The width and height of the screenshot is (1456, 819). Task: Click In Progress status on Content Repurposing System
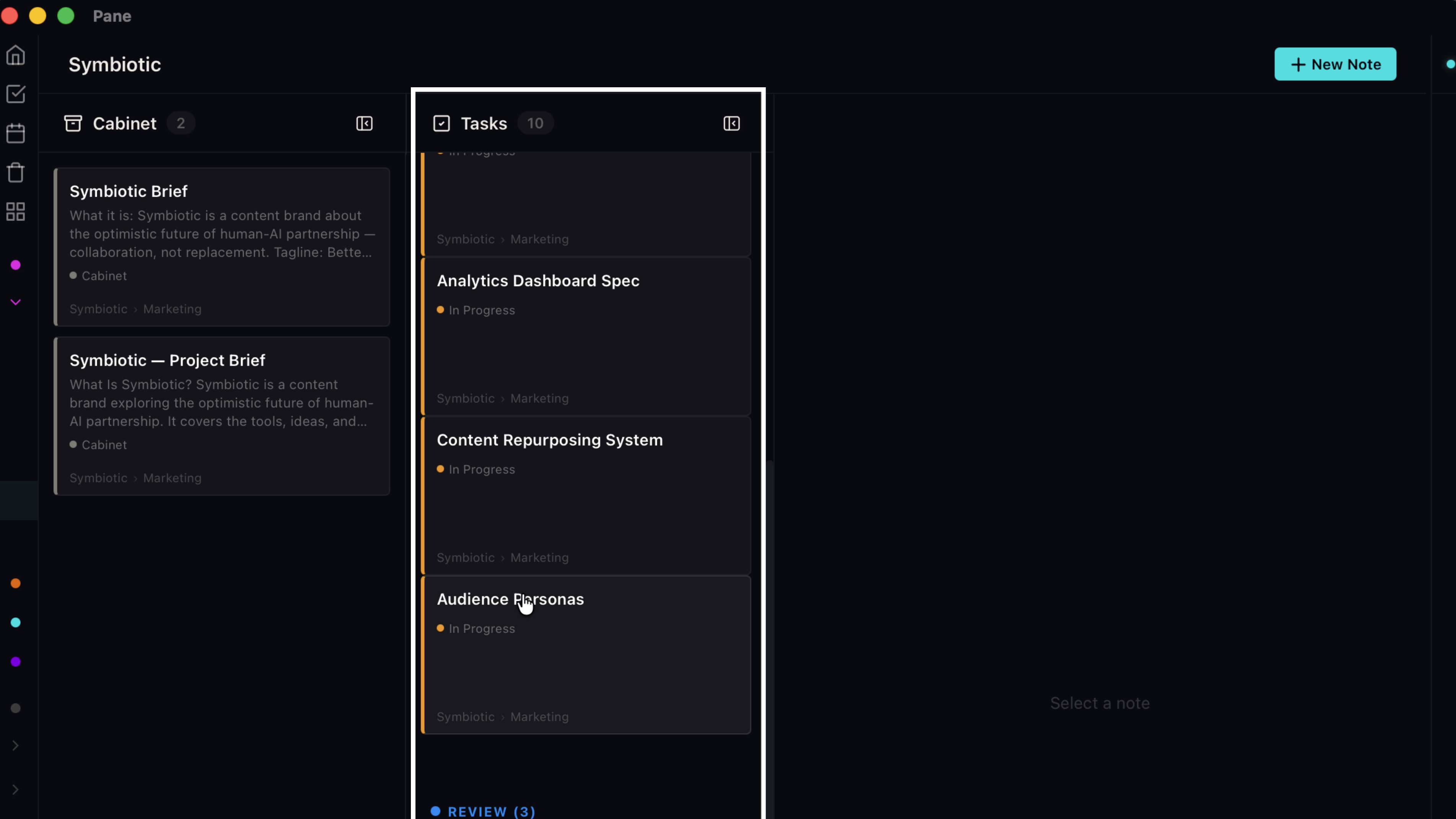[476, 470]
